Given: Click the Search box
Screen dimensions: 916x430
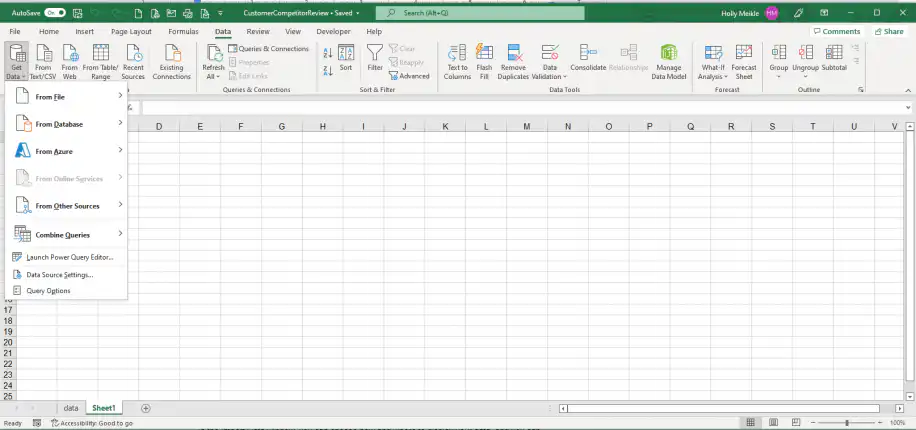Looking at the screenshot, I should pyautogui.click(x=480, y=12).
